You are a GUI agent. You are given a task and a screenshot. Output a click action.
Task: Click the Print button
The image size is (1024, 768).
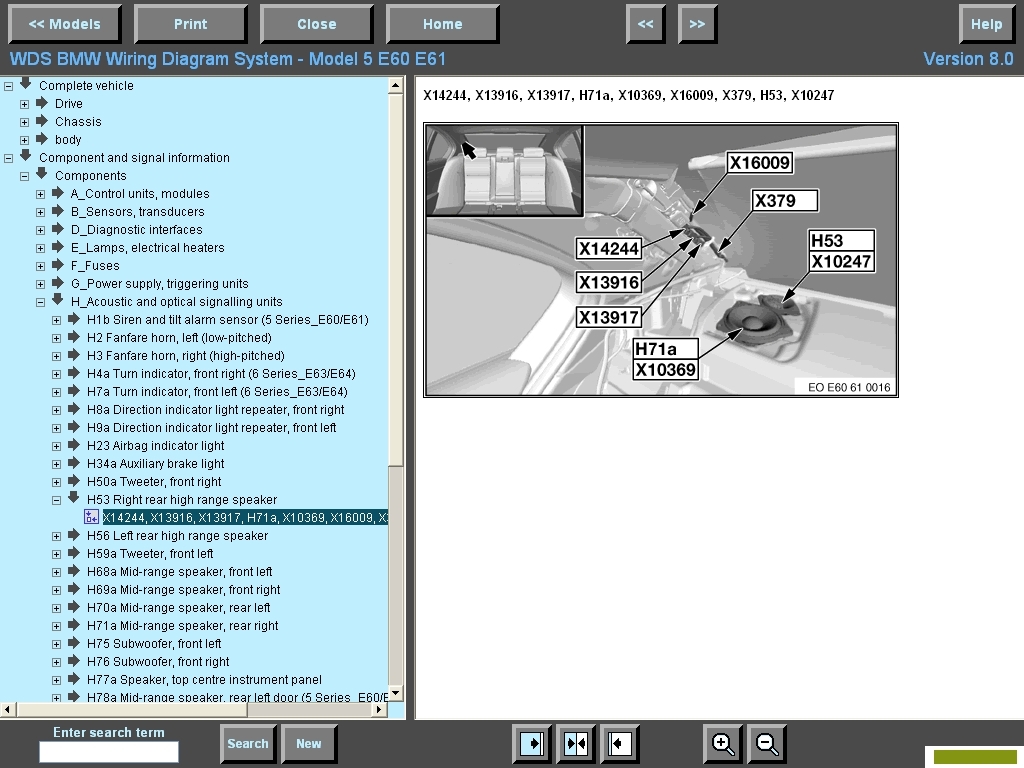click(191, 24)
